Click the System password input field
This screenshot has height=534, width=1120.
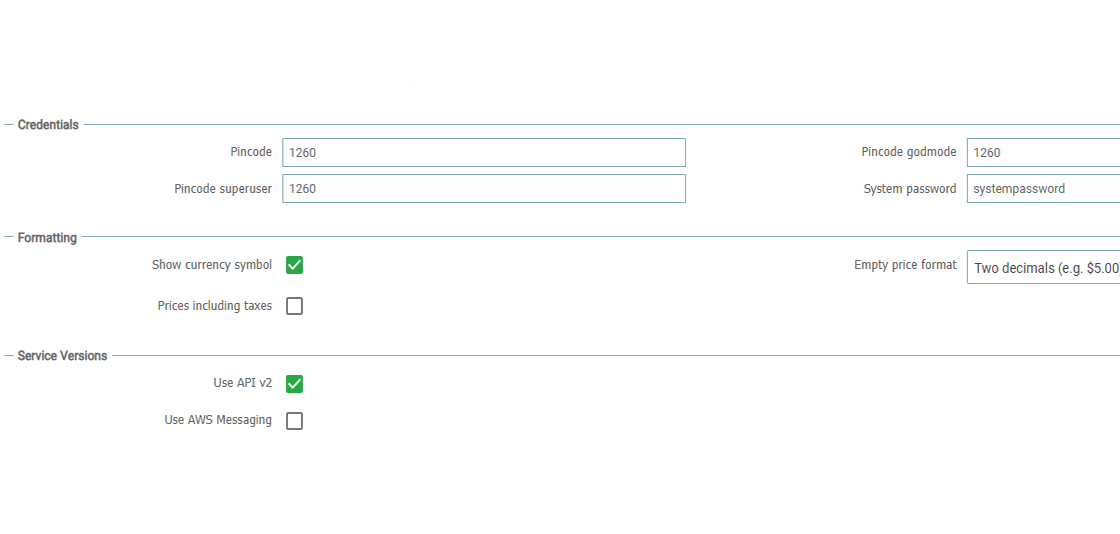[x=1044, y=188]
